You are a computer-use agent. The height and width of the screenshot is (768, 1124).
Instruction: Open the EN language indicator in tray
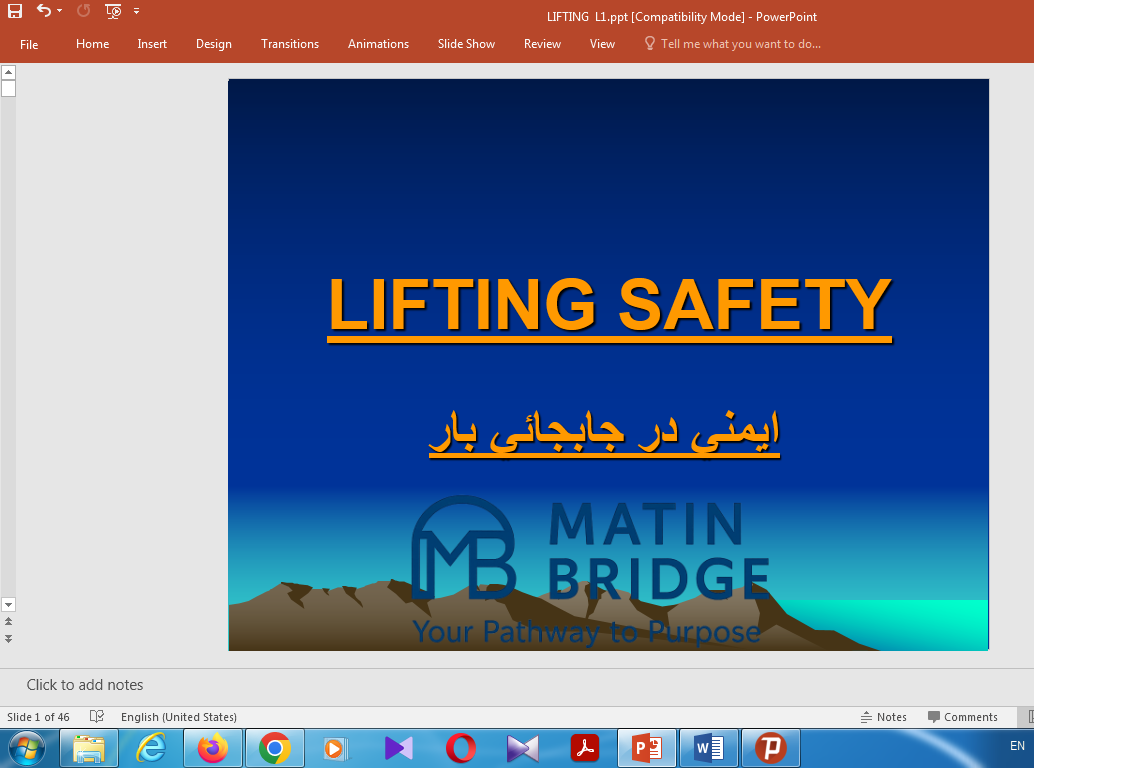(x=1017, y=746)
